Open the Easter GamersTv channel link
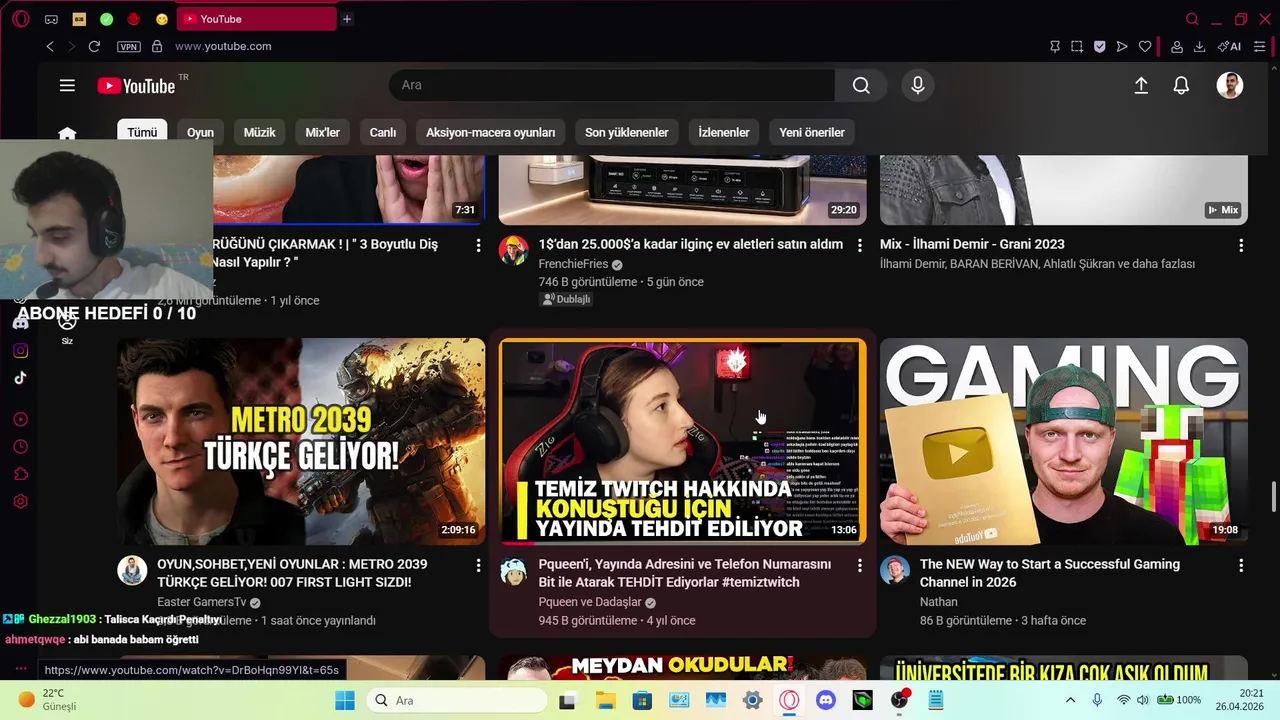Viewport: 1280px width, 720px height. coord(201,602)
